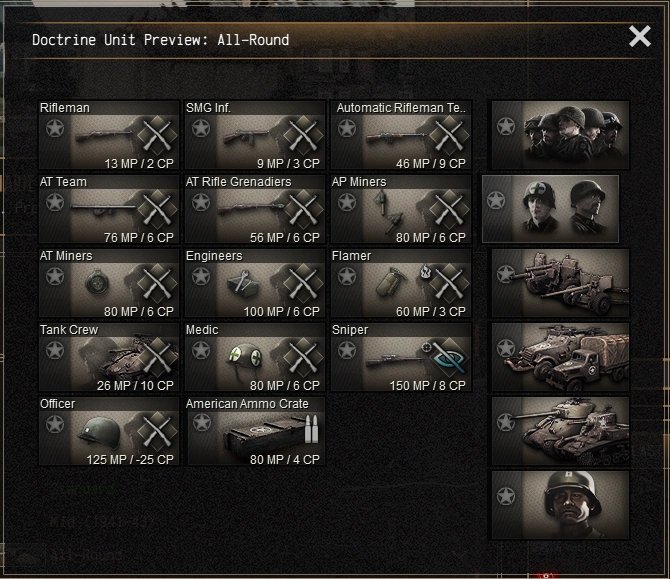Pick the Medic helmet unit card
This screenshot has height=579, width=670.
(x=255, y=357)
